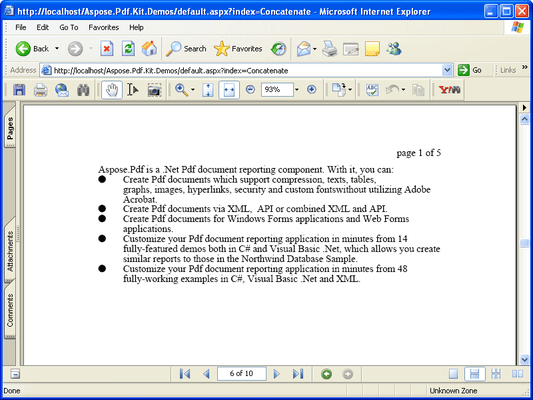Click the yellow Discuss note icon
The width and height of the screenshot is (533, 400).
[372, 49]
